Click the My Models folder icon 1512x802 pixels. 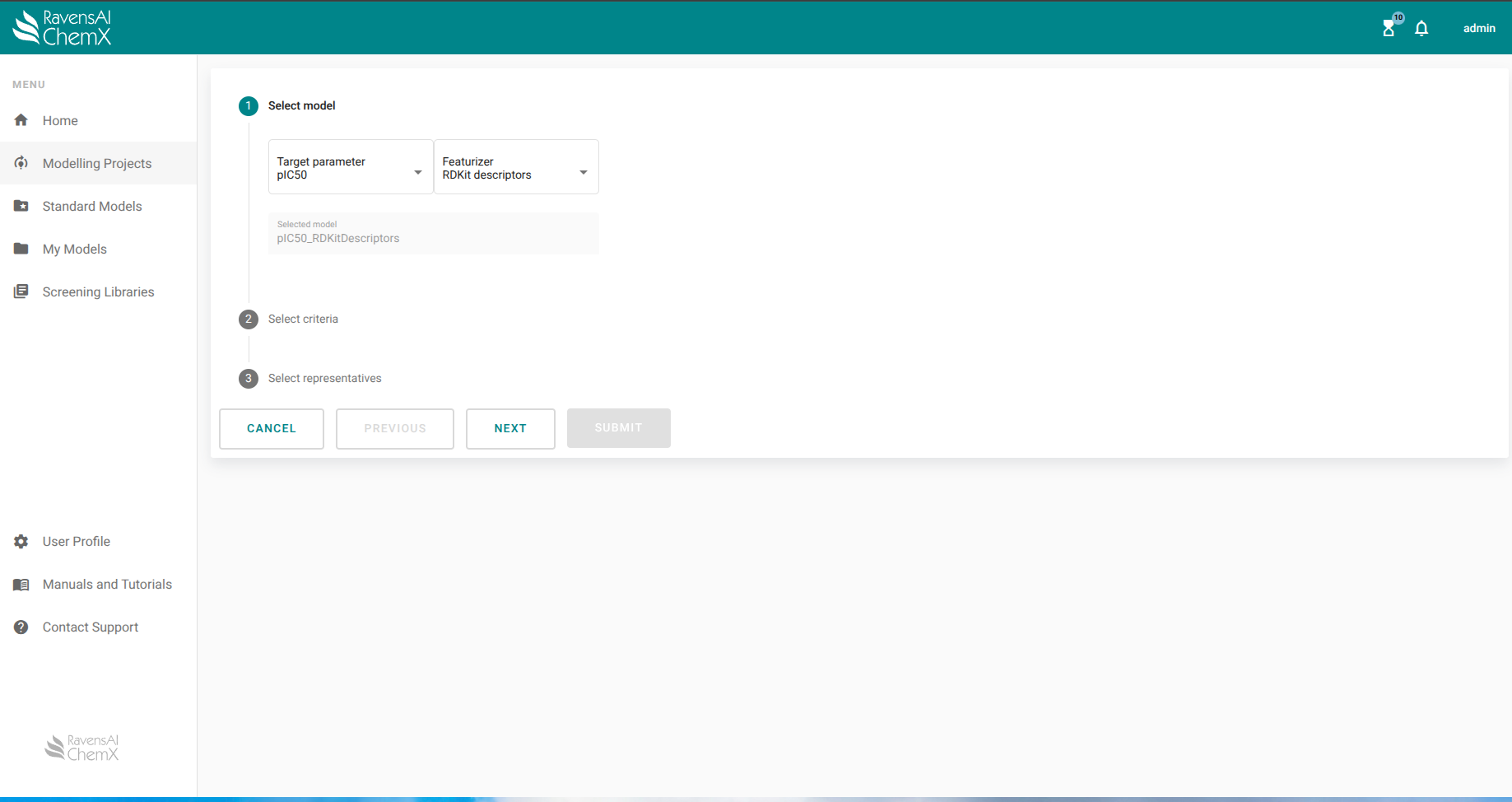21,249
